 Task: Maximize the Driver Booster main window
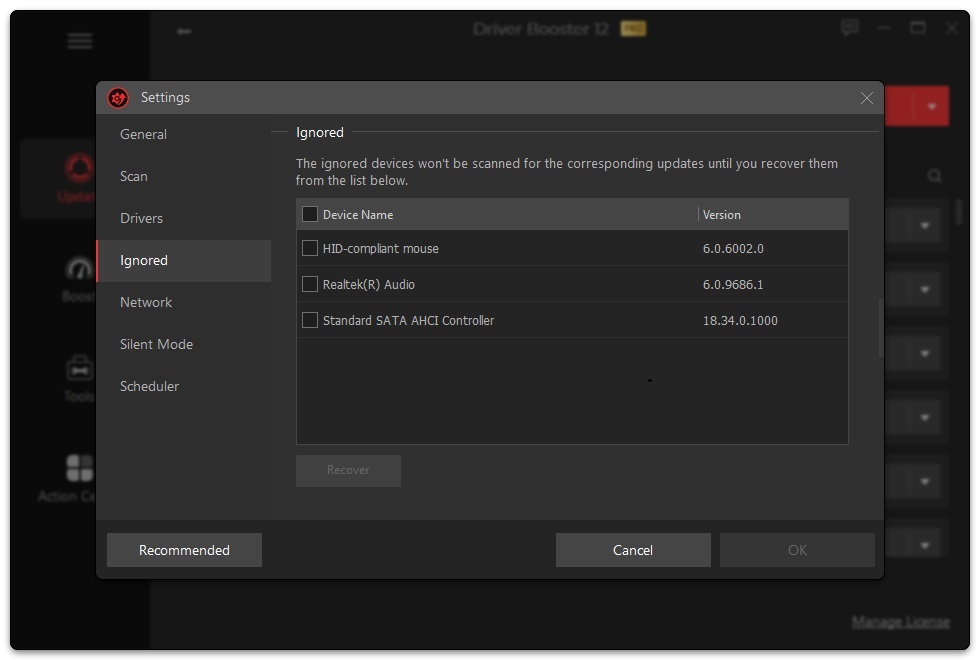point(918,28)
